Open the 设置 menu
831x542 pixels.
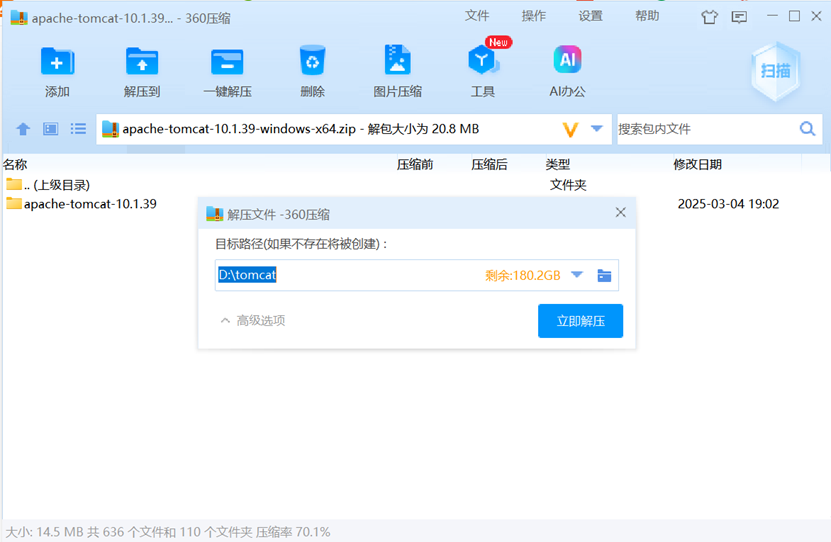[x=590, y=16]
